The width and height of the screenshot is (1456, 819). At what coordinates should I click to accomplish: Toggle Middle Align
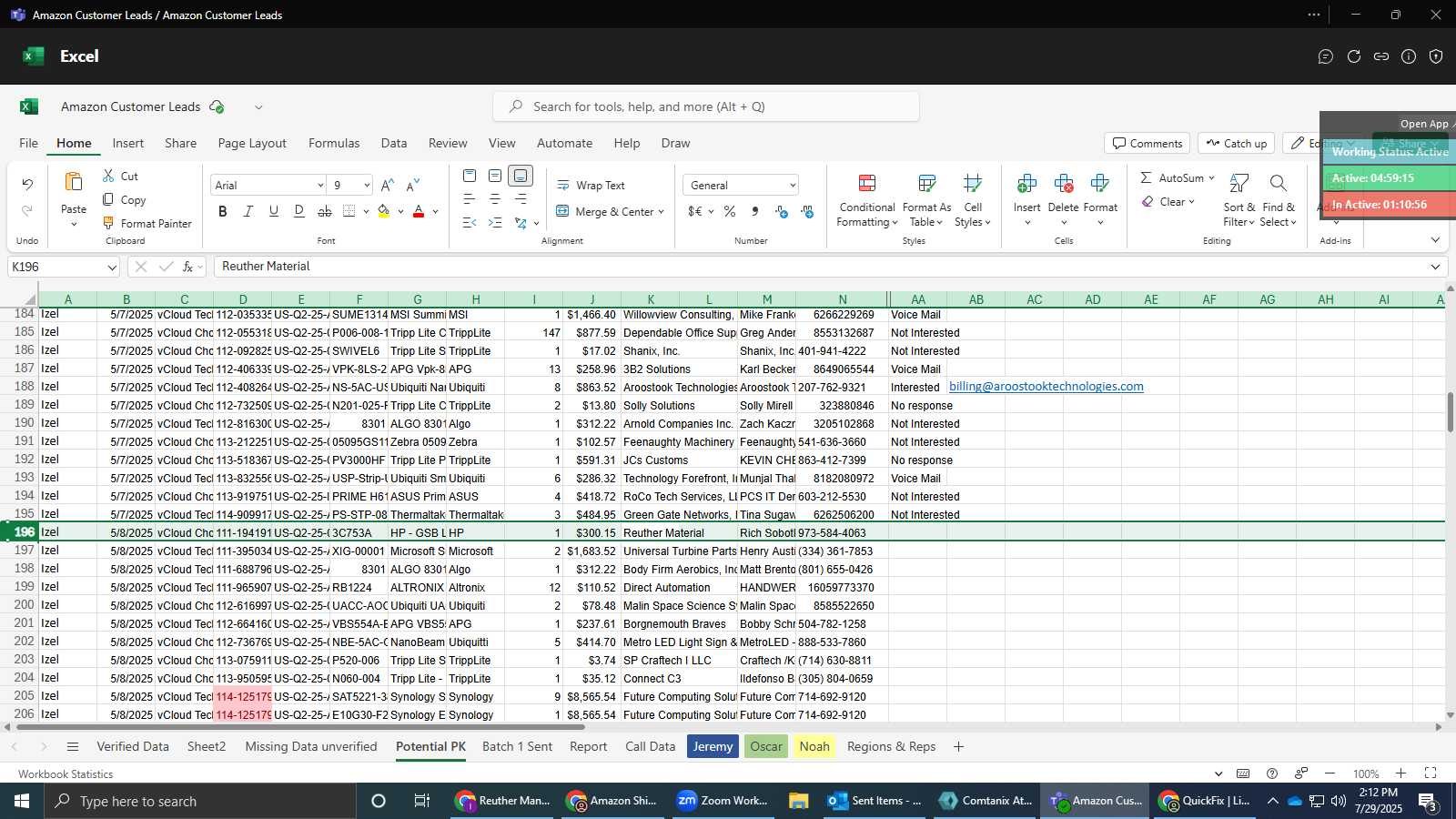click(495, 176)
